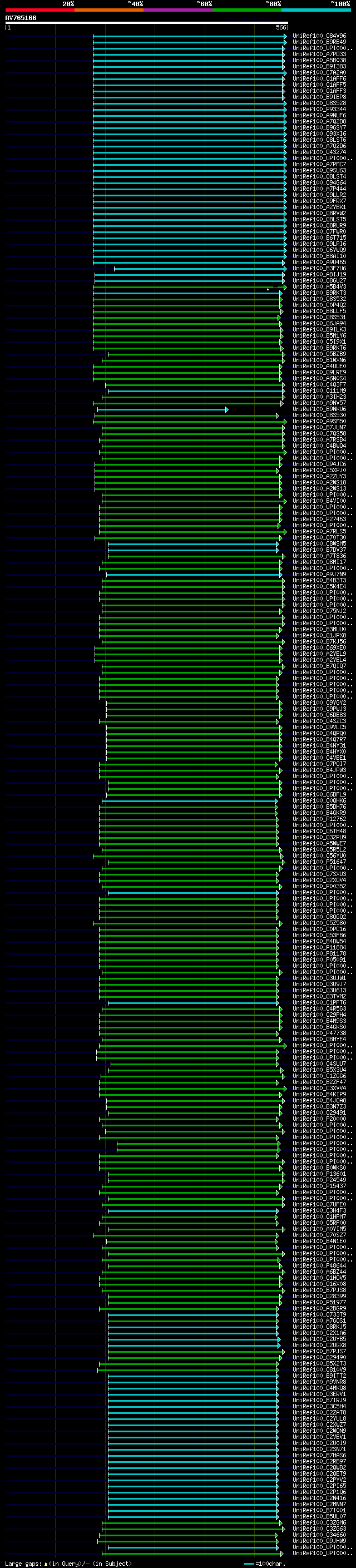Select label UniRef100_B3F7U6
Screen dimensions: 356x1568
[319, 269]
